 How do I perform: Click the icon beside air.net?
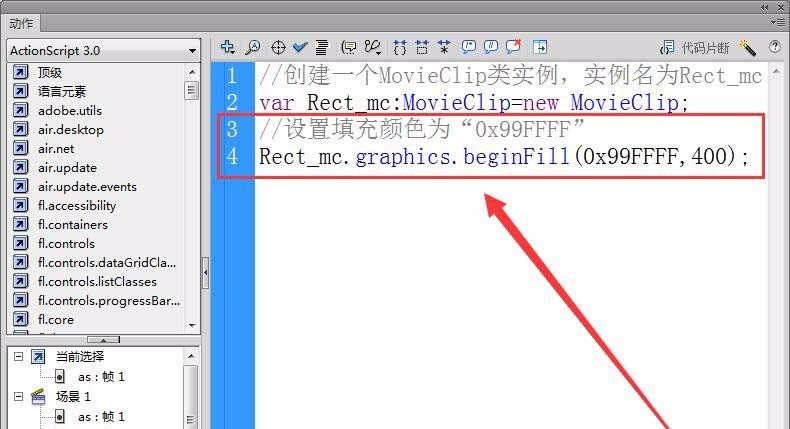tap(20, 148)
